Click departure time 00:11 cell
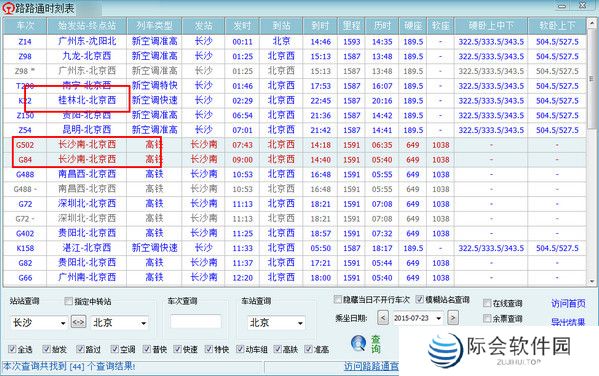 [x=243, y=42]
